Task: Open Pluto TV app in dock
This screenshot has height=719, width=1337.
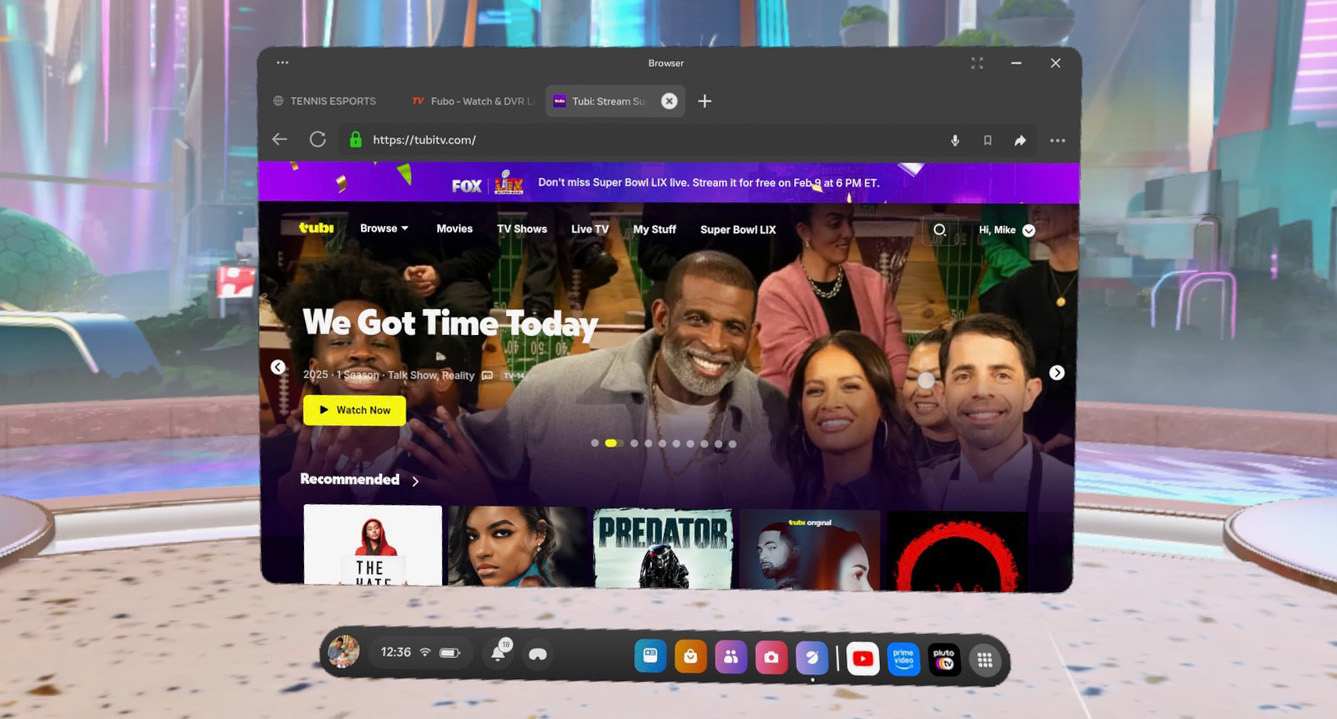Action: (x=944, y=658)
